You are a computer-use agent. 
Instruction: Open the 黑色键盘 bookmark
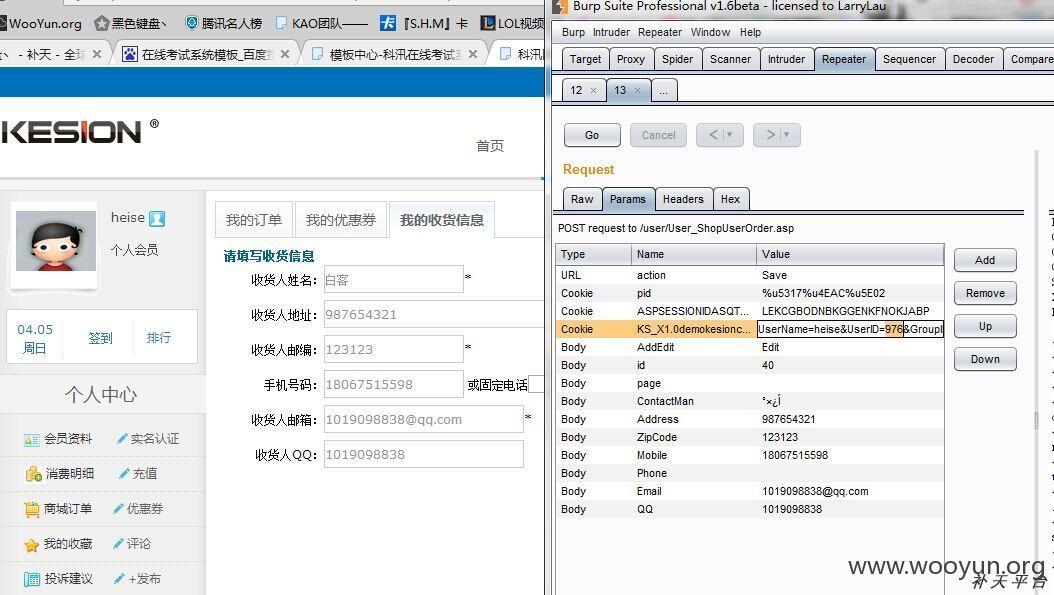(x=130, y=24)
